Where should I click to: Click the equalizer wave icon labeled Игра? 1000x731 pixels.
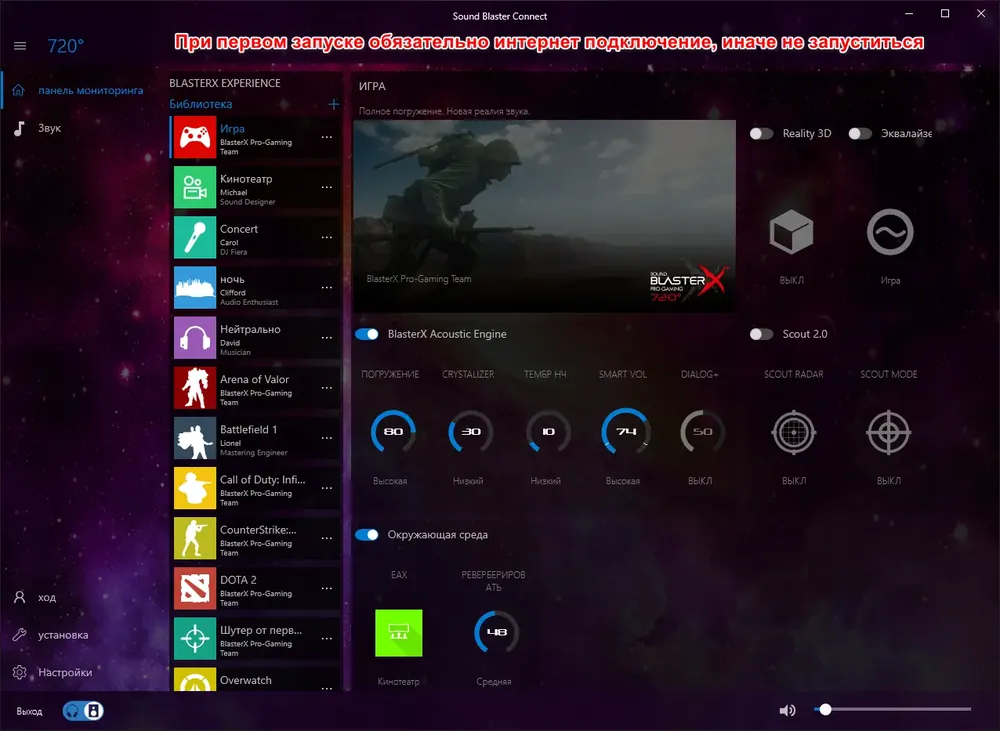click(x=890, y=232)
